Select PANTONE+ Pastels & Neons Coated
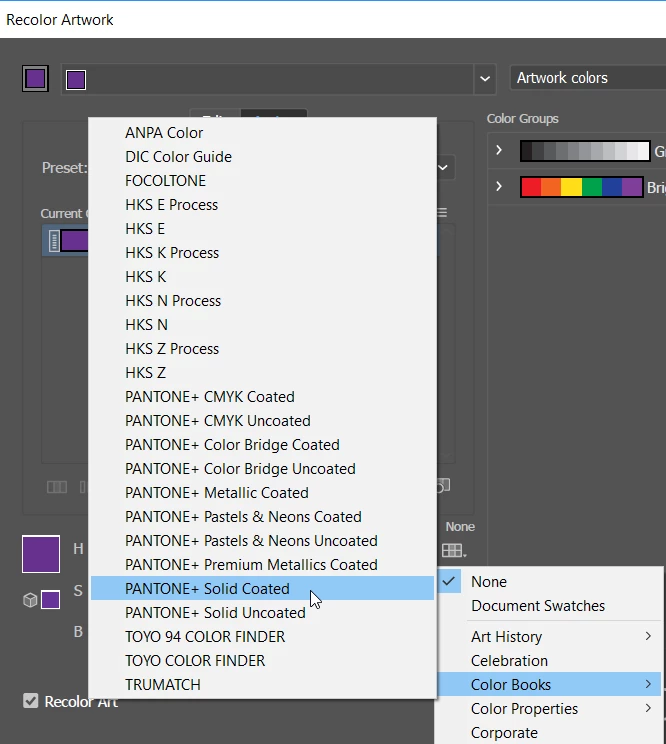Image resolution: width=666 pixels, height=744 pixels. (x=262, y=517)
